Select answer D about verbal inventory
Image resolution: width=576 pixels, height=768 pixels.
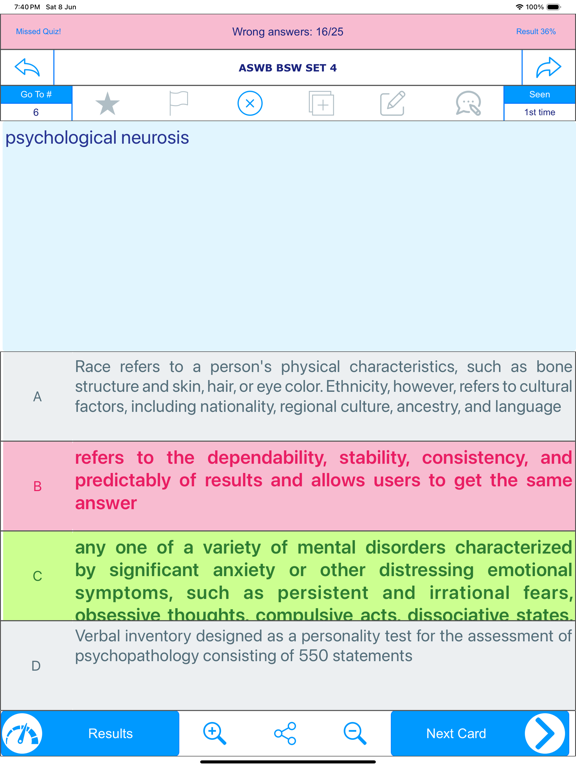[x=288, y=666]
